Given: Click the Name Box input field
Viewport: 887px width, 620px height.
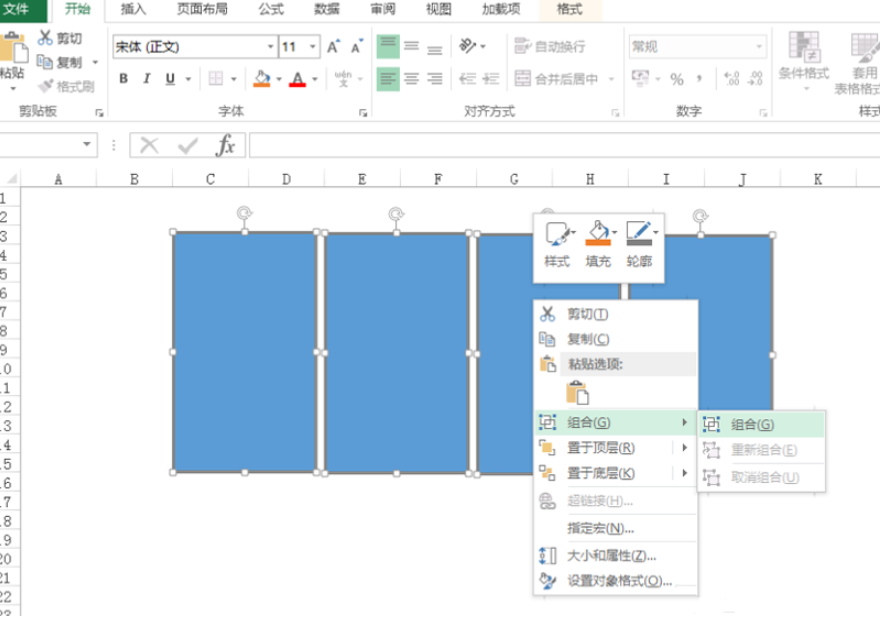Looking at the screenshot, I should (x=40, y=144).
